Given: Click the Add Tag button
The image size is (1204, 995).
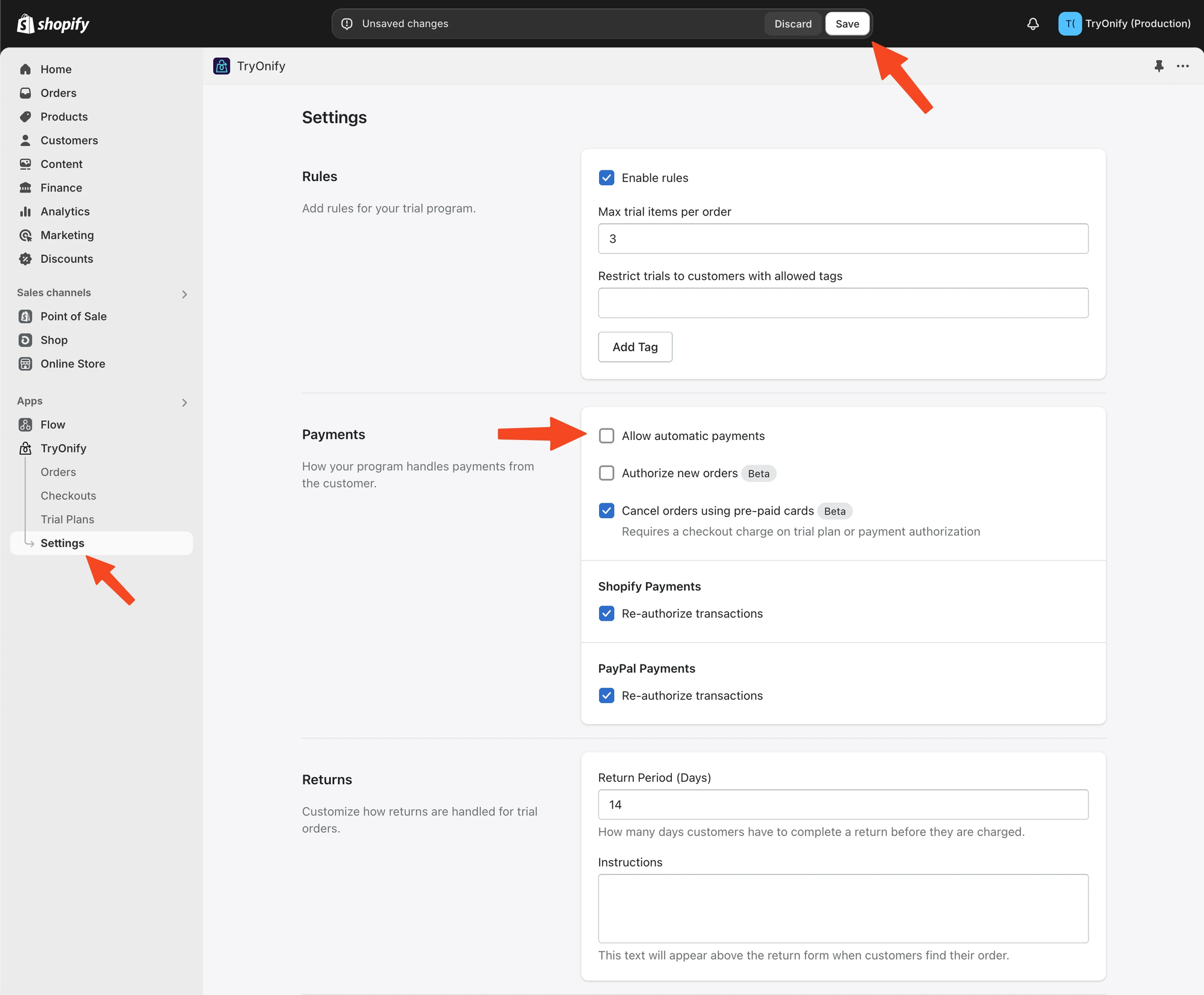Looking at the screenshot, I should coord(635,347).
